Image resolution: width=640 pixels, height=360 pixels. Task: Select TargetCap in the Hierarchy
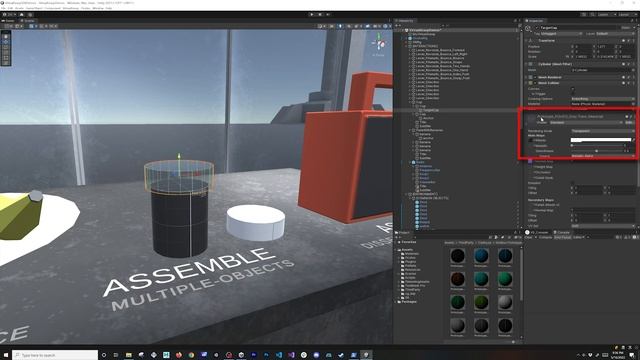pyautogui.click(x=431, y=110)
